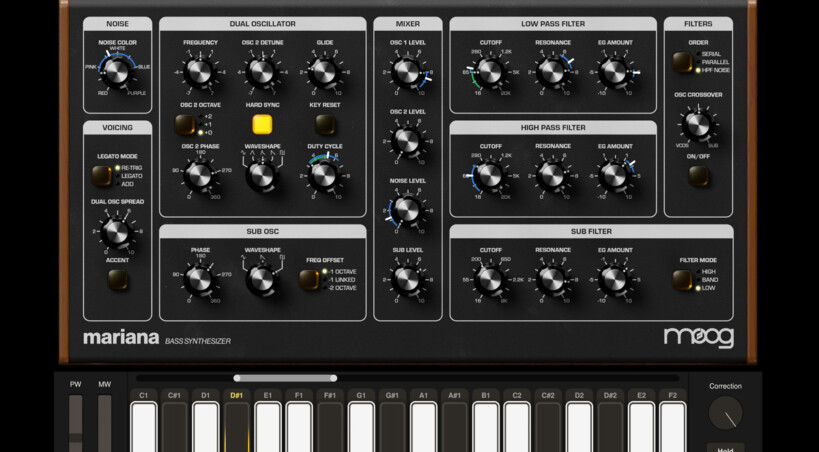
Task: Play the F#1 black key
Action: 330,426
